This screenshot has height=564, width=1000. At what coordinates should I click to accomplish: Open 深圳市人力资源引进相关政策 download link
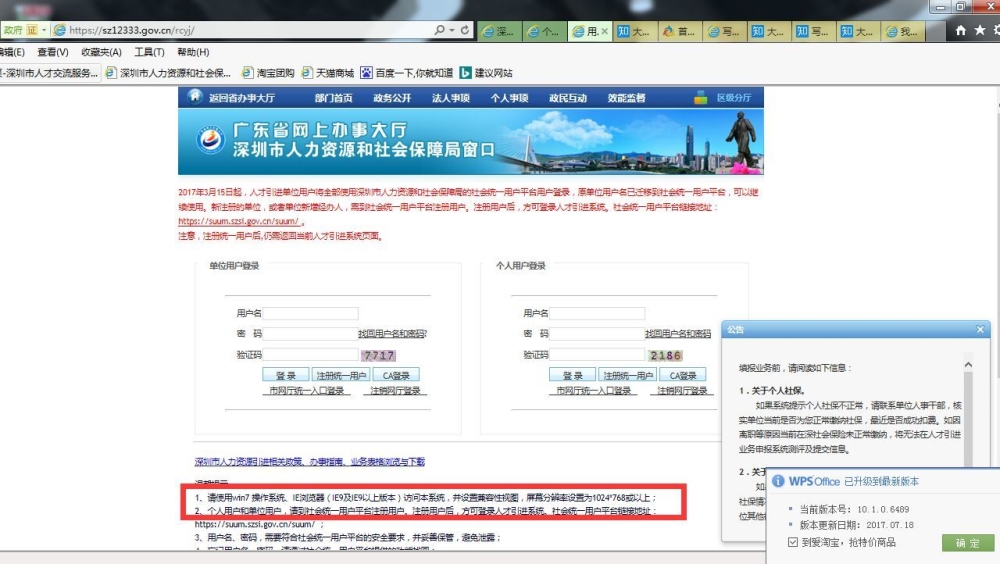309,461
